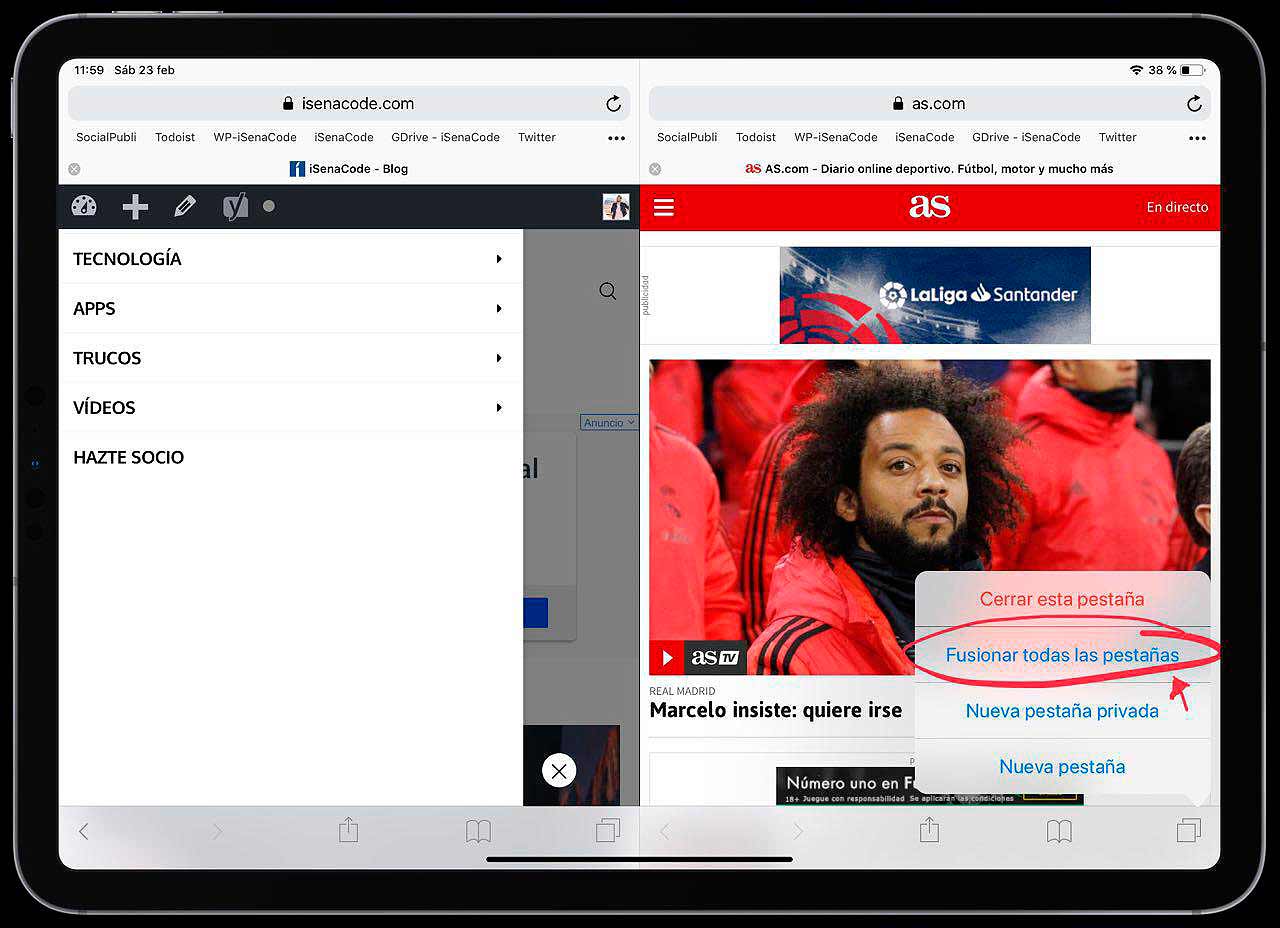This screenshot has height=928, width=1280.
Task: Click the isenacode.com address bar
Action: pyautogui.click(x=349, y=103)
